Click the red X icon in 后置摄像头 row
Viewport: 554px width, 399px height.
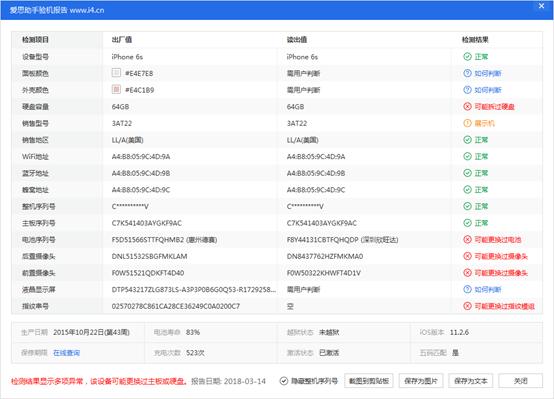click(467, 256)
